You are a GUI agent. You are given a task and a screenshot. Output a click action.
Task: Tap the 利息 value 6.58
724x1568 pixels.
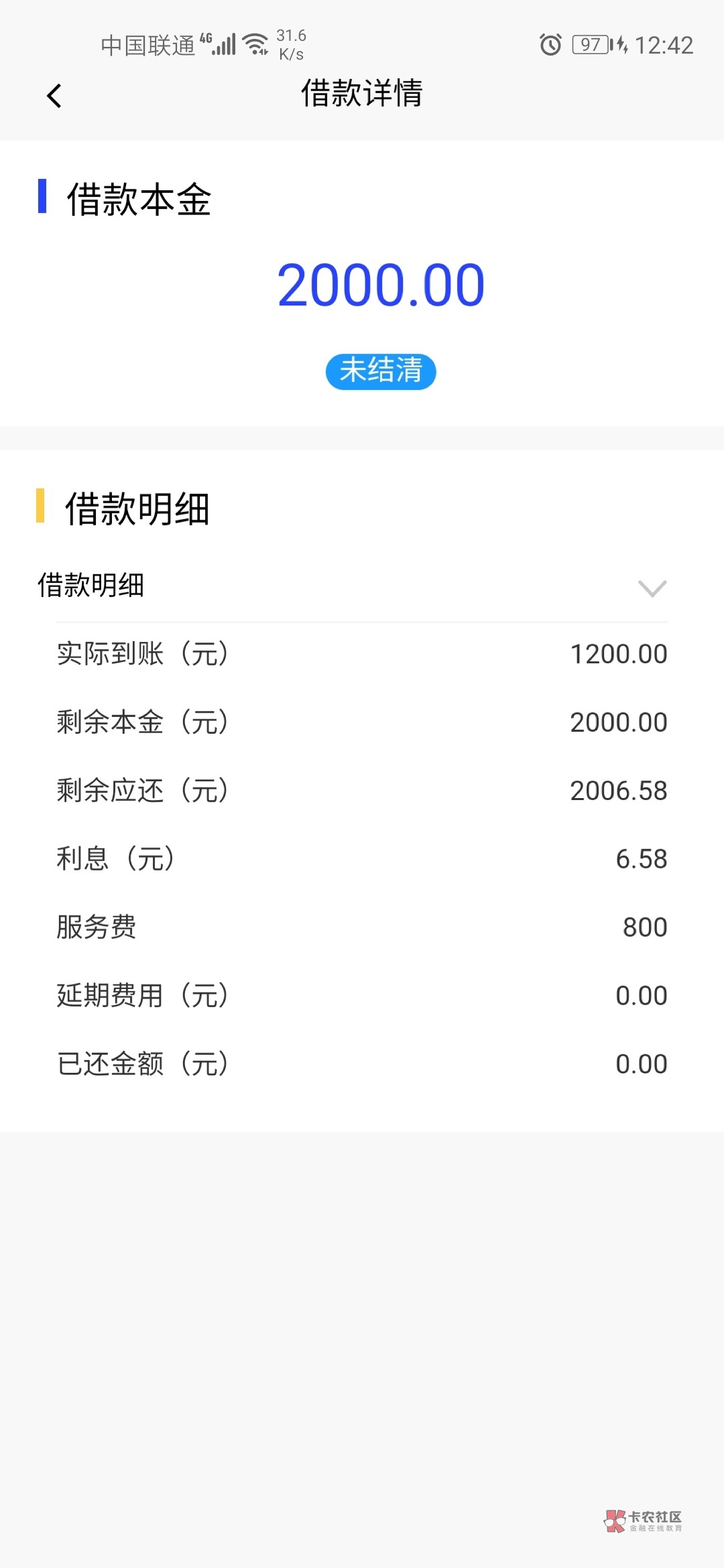tap(641, 859)
